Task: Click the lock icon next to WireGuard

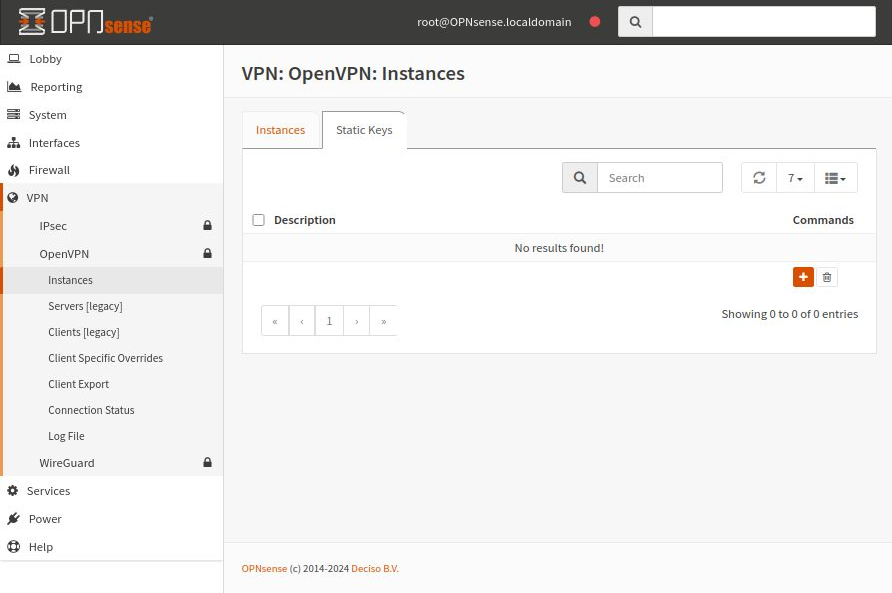Action: pos(207,462)
